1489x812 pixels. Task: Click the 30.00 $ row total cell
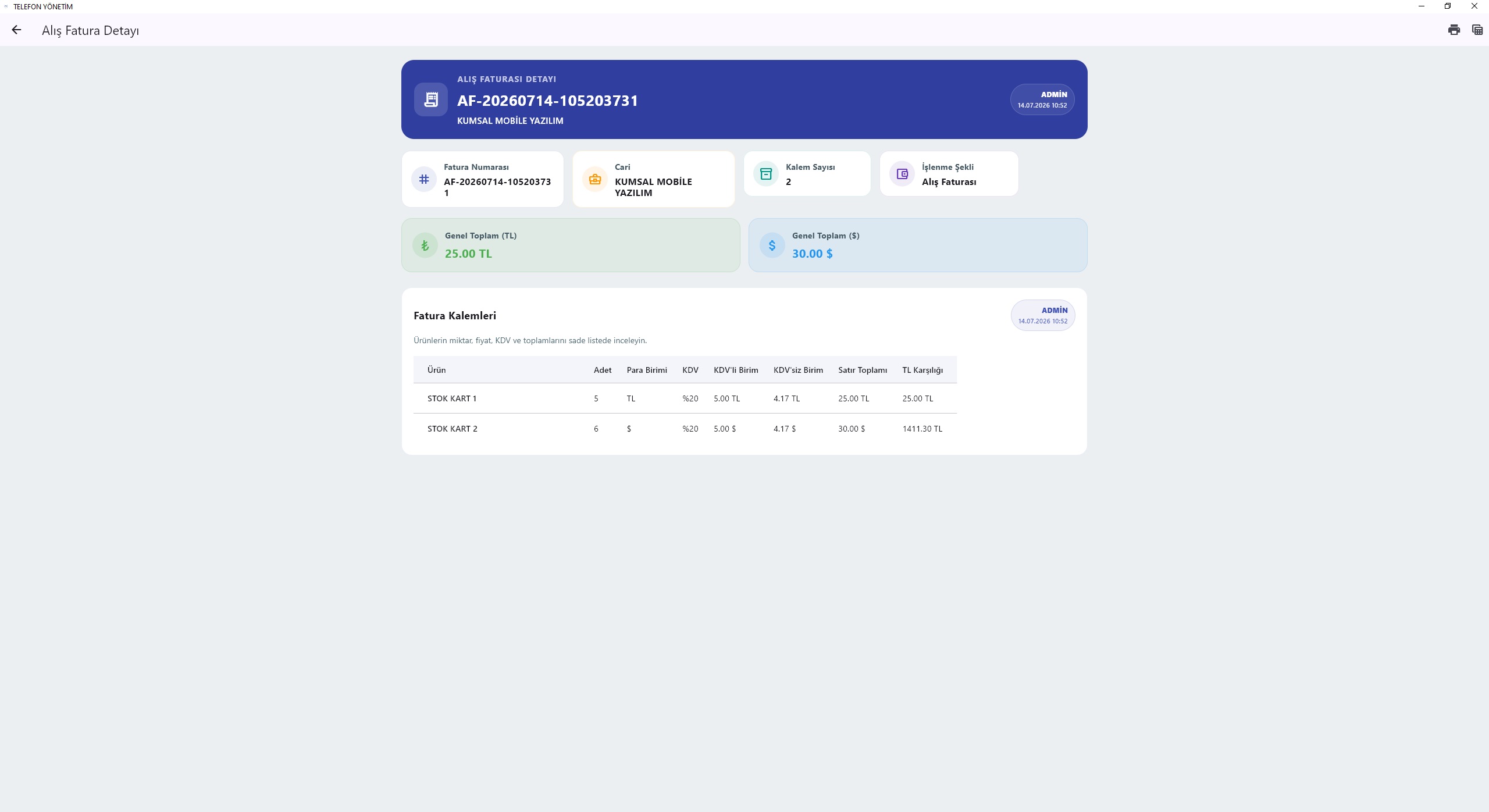tap(852, 429)
